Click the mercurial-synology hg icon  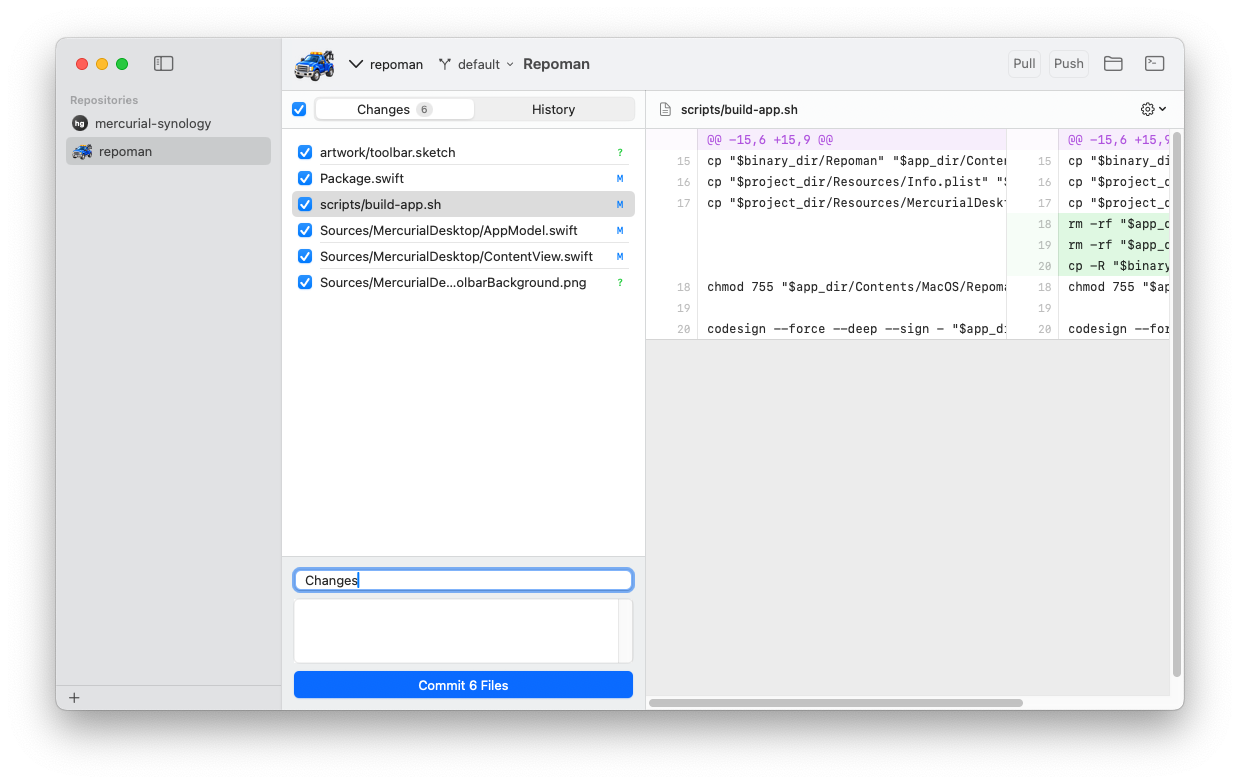(x=80, y=123)
